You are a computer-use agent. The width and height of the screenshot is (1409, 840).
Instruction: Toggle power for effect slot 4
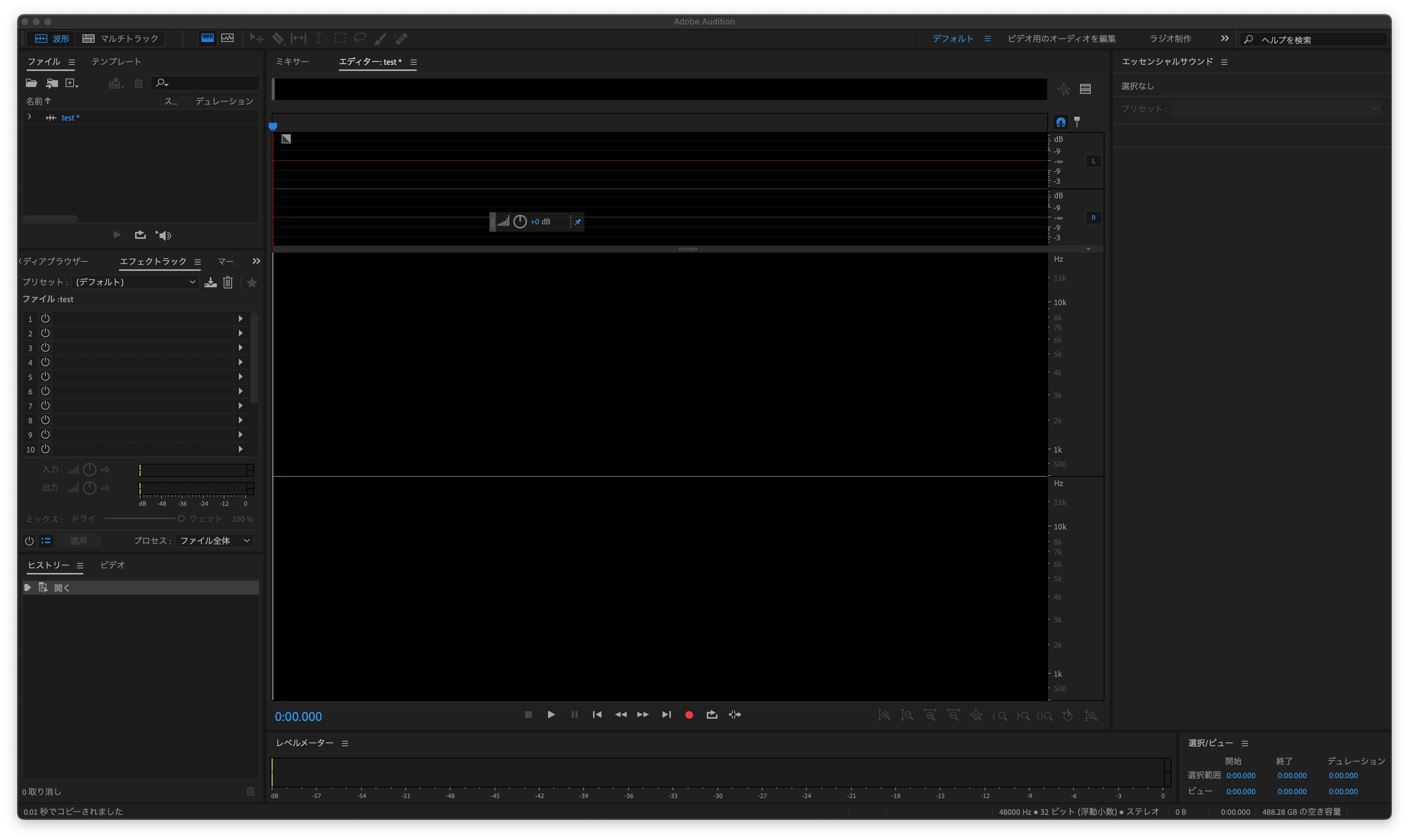pyautogui.click(x=45, y=362)
